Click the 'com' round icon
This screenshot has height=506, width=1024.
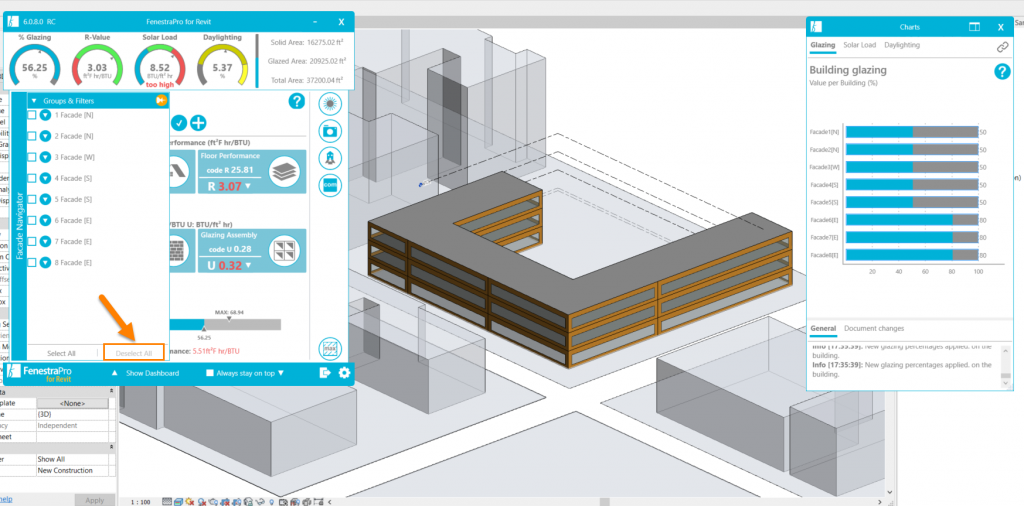[330, 185]
